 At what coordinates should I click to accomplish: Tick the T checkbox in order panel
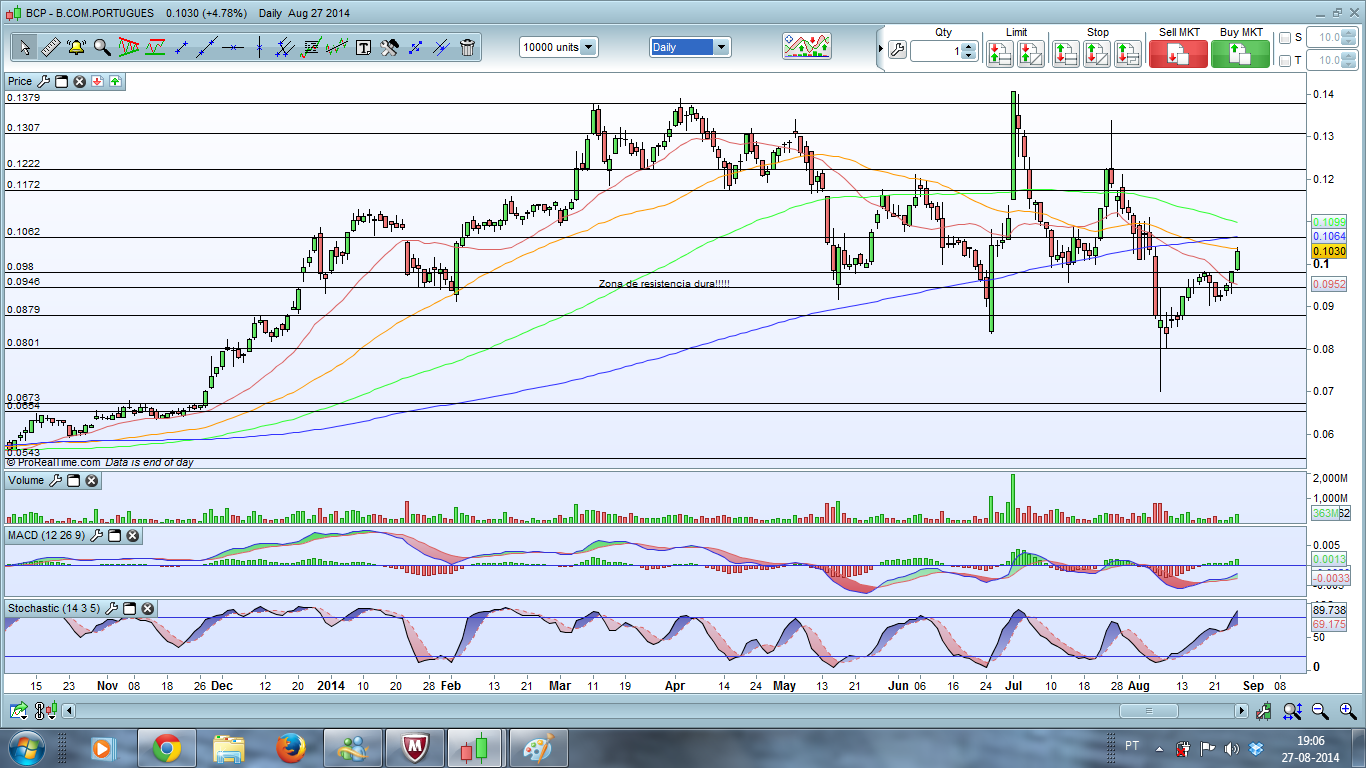[1285, 61]
